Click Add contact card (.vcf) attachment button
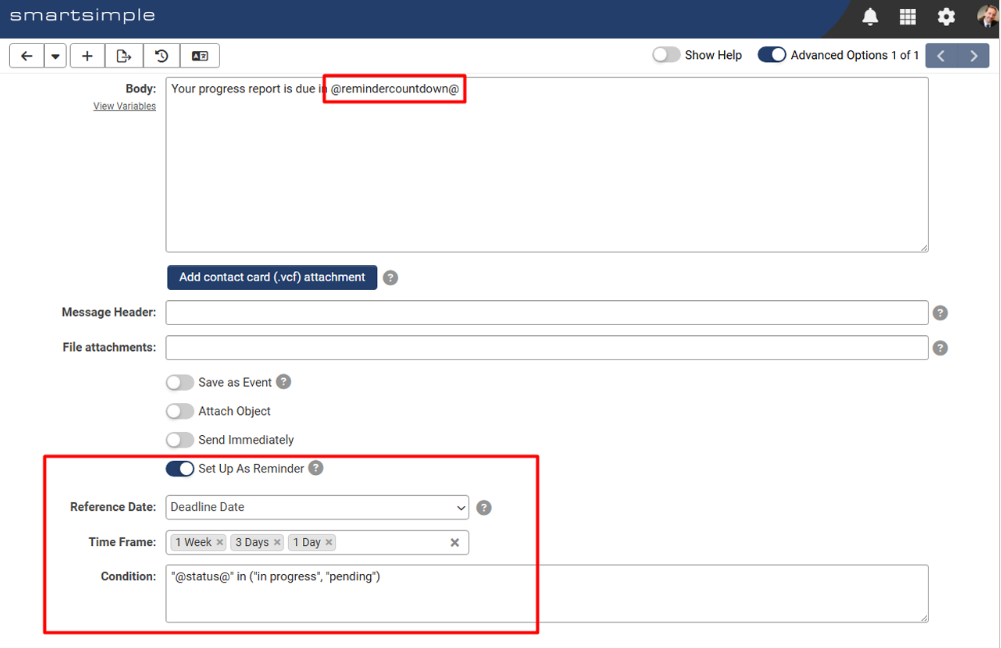This screenshot has height=648, width=1001. coord(272,277)
